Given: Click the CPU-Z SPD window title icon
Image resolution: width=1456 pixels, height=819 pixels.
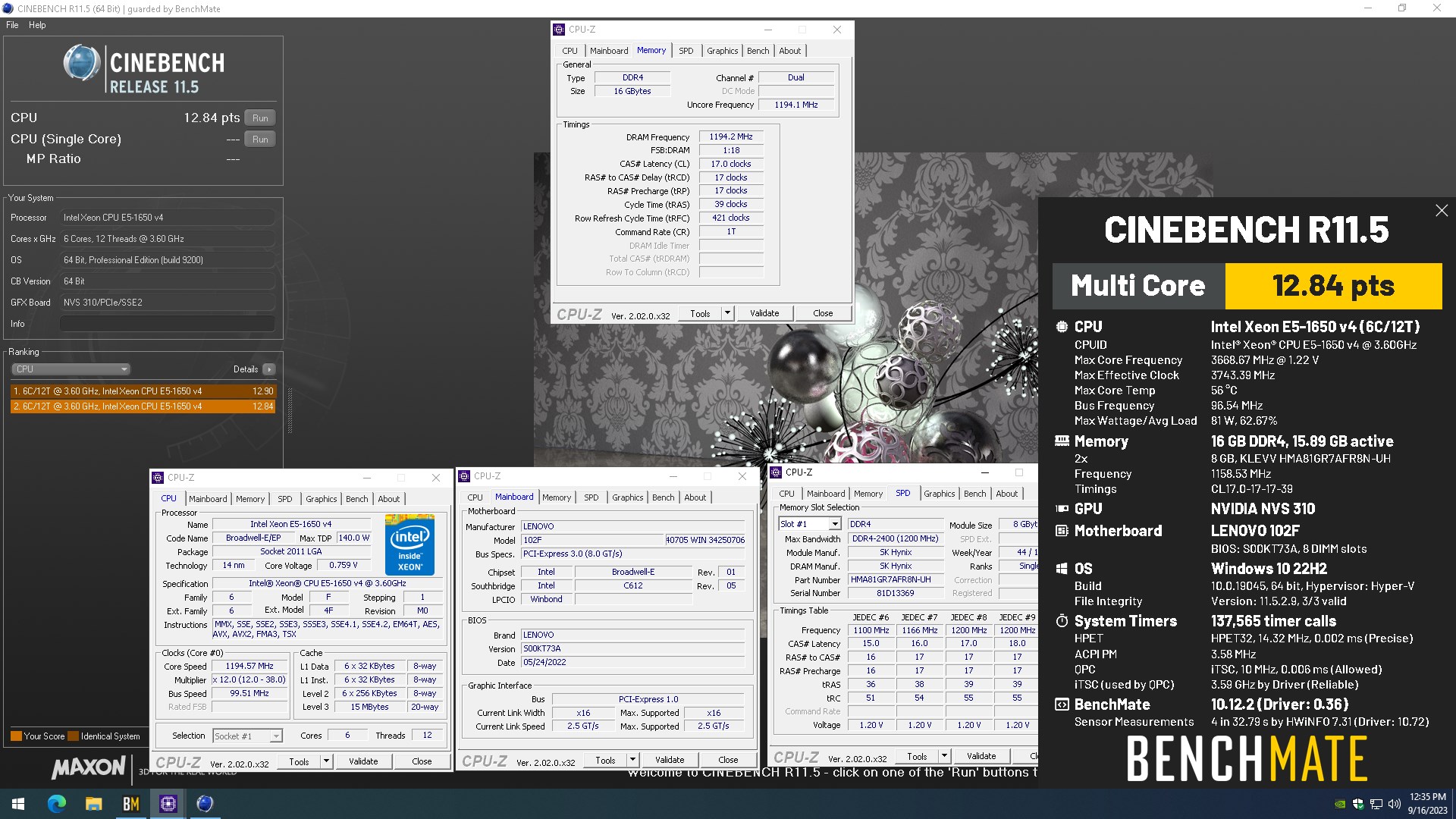Looking at the screenshot, I should click(777, 472).
